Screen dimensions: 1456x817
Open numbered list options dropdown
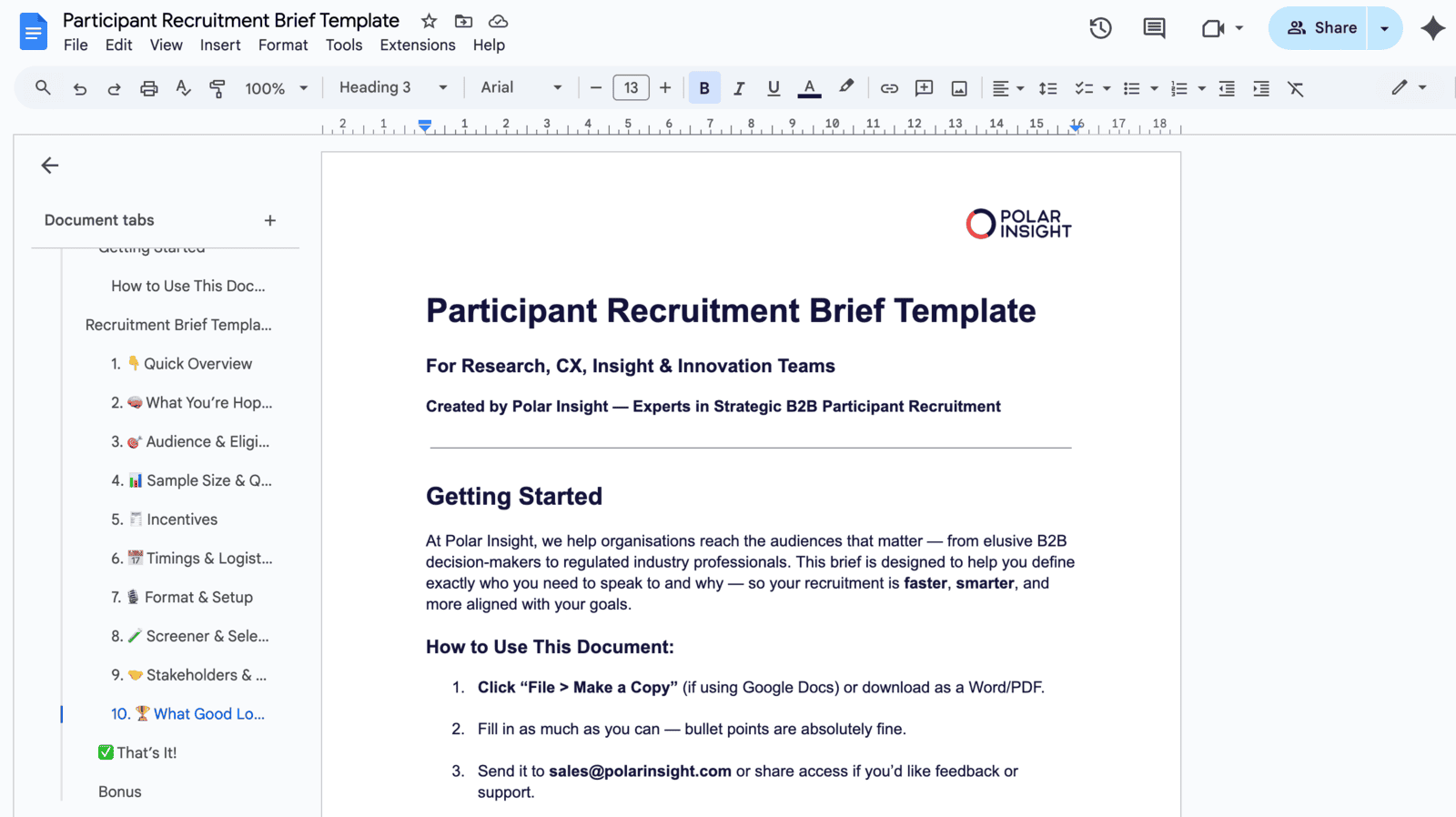pos(1201,88)
